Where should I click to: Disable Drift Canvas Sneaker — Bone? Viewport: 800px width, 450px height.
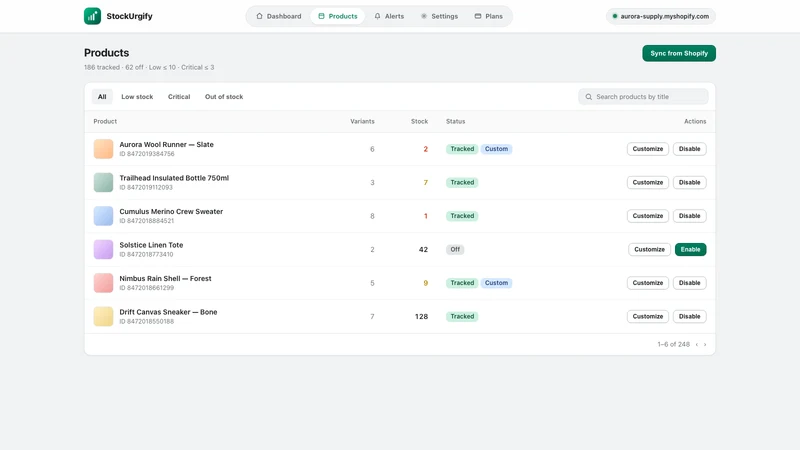pyautogui.click(x=689, y=316)
